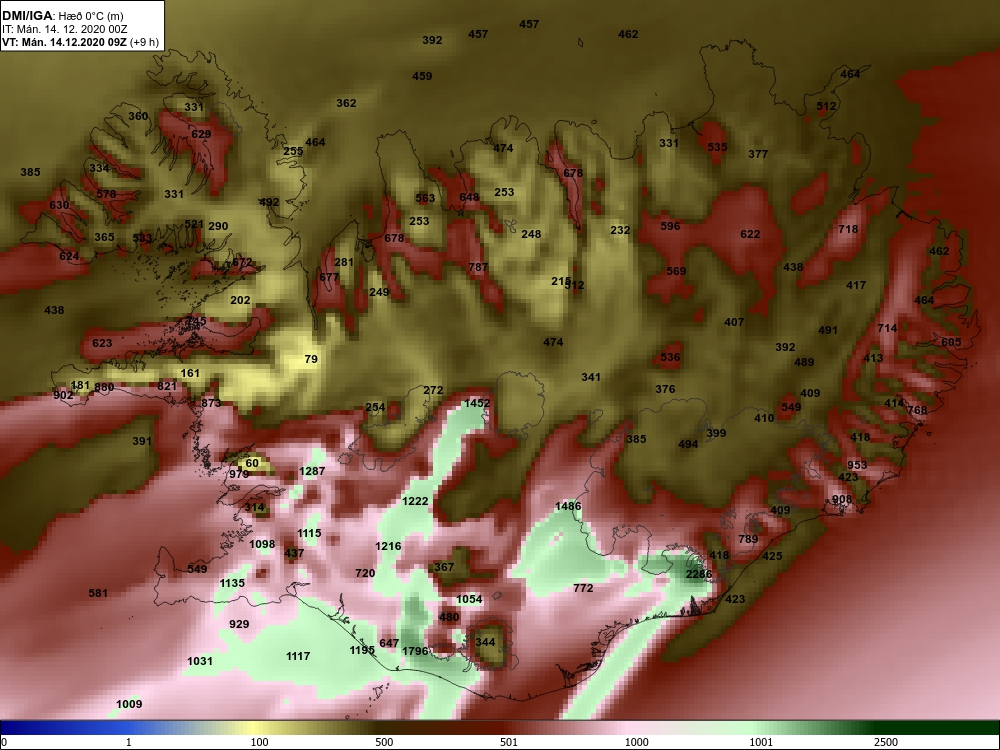
Task: Click the map value '1796'
Action: [415, 651]
